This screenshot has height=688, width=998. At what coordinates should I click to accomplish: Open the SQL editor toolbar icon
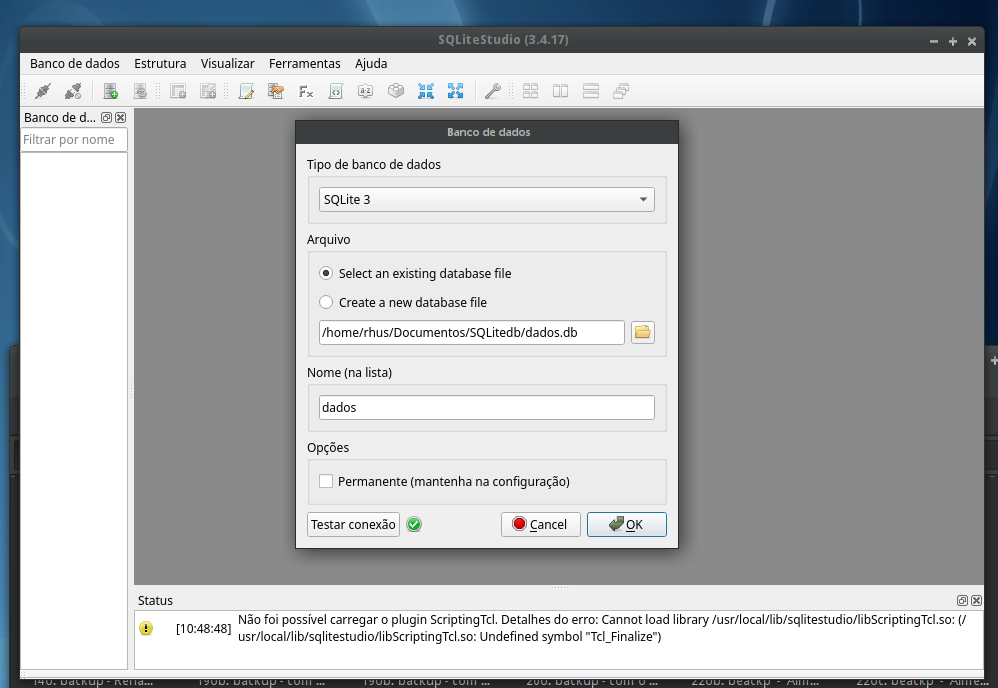246,91
